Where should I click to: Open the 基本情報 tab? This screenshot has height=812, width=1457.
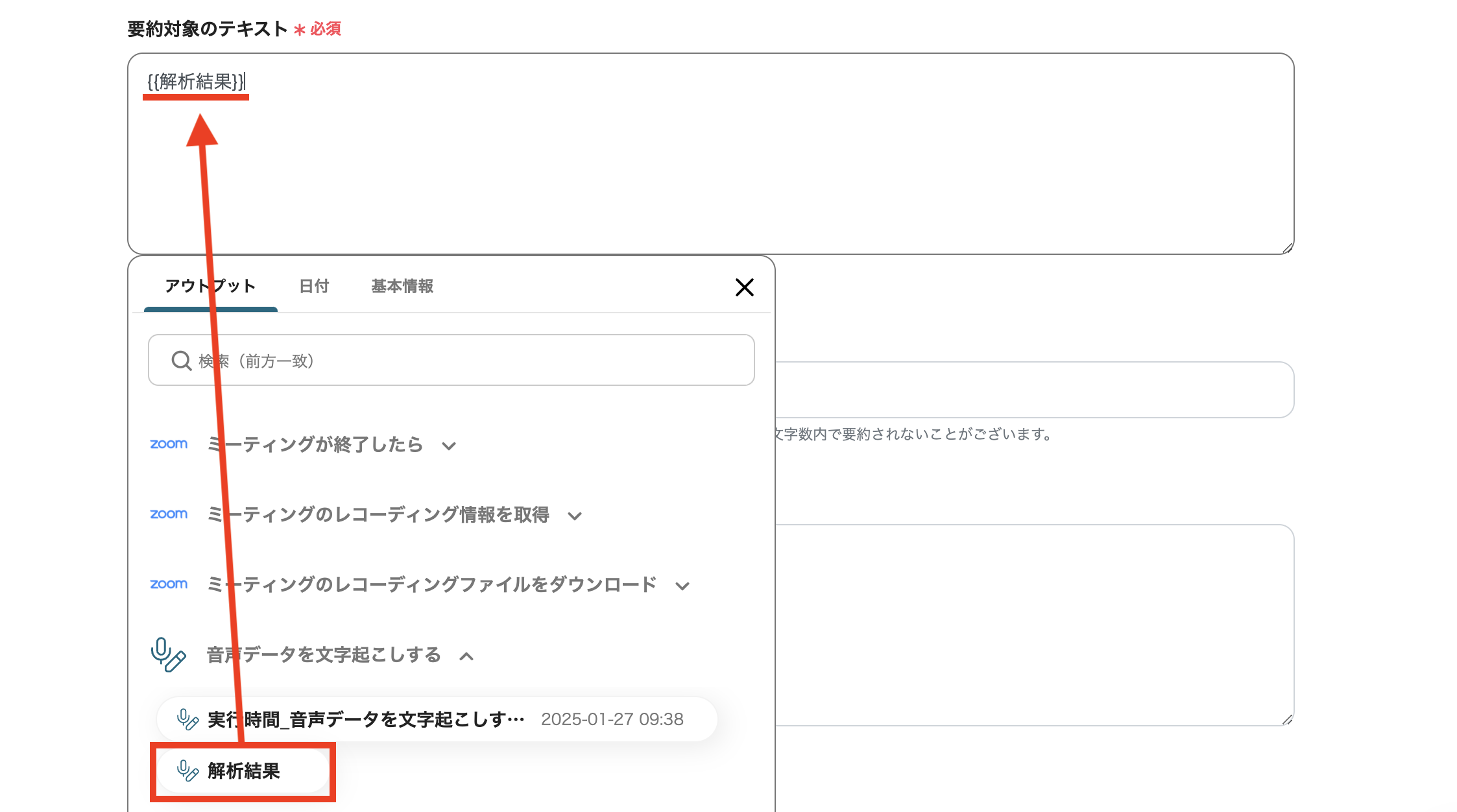pyautogui.click(x=402, y=286)
